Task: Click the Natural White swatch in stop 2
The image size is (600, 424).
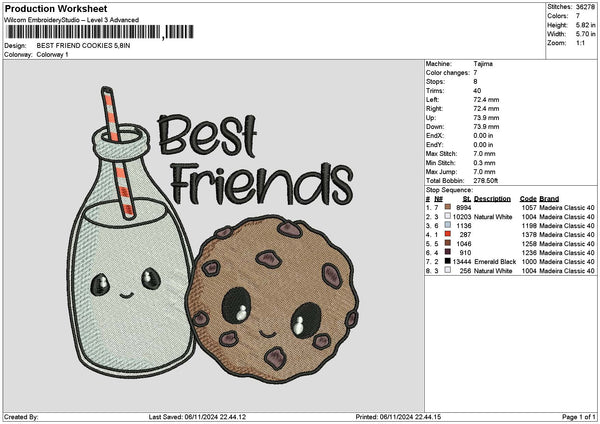Action: tap(447, 216)
